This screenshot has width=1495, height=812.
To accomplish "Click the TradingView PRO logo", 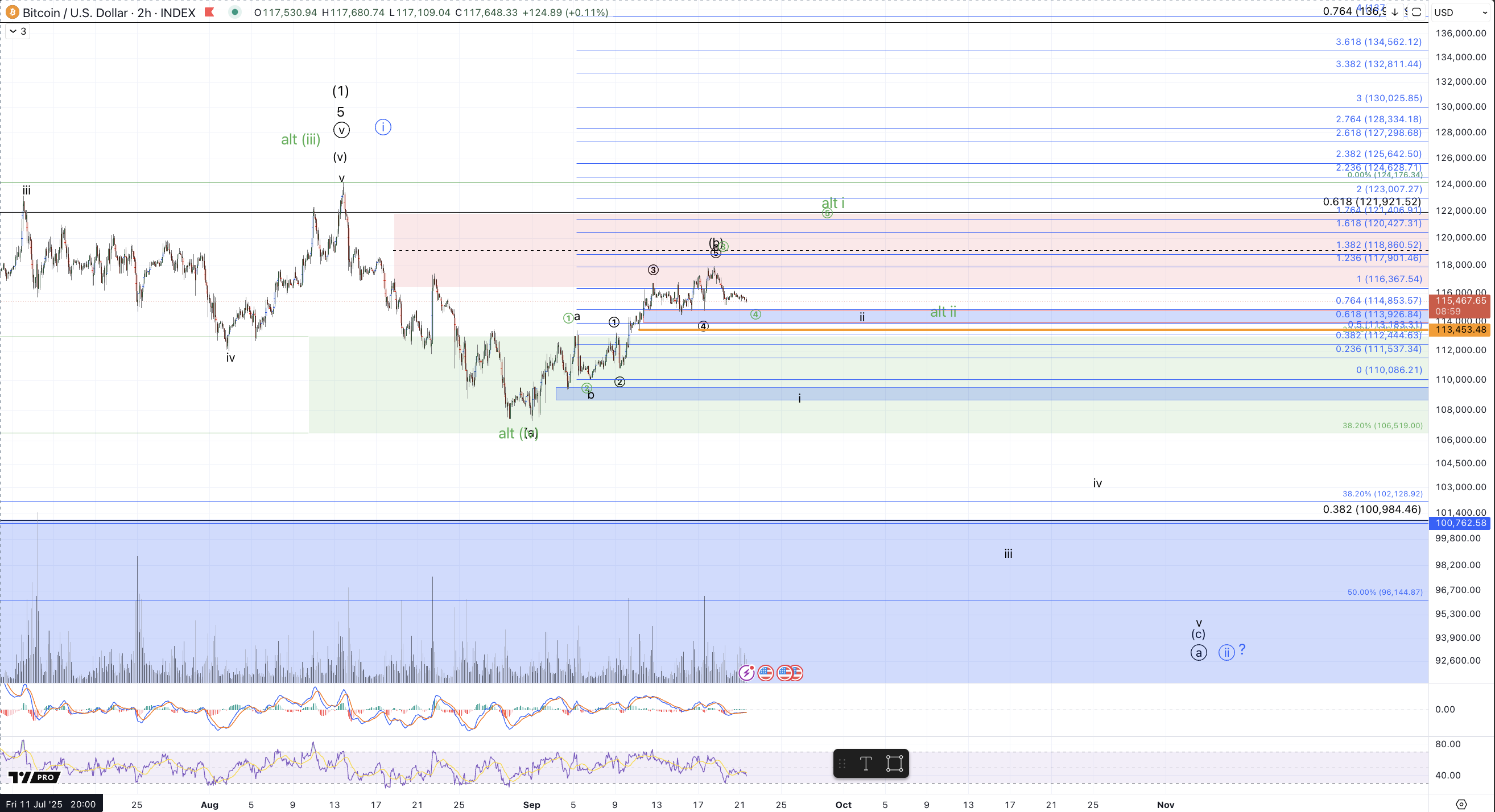I will point(34,777).
